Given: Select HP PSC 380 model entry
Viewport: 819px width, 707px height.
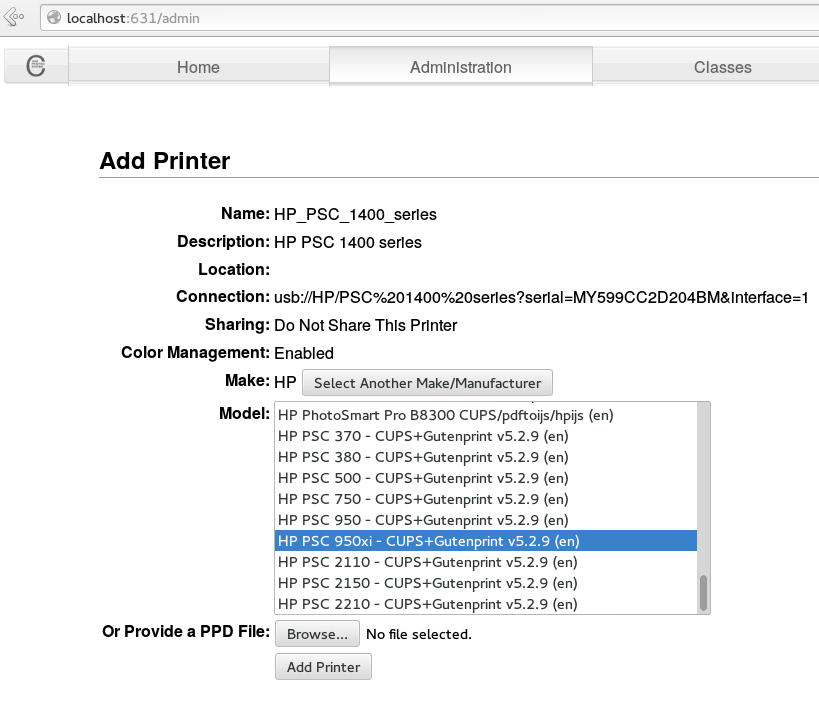Looking at the screenshot, I should click(x=486, y=457).
